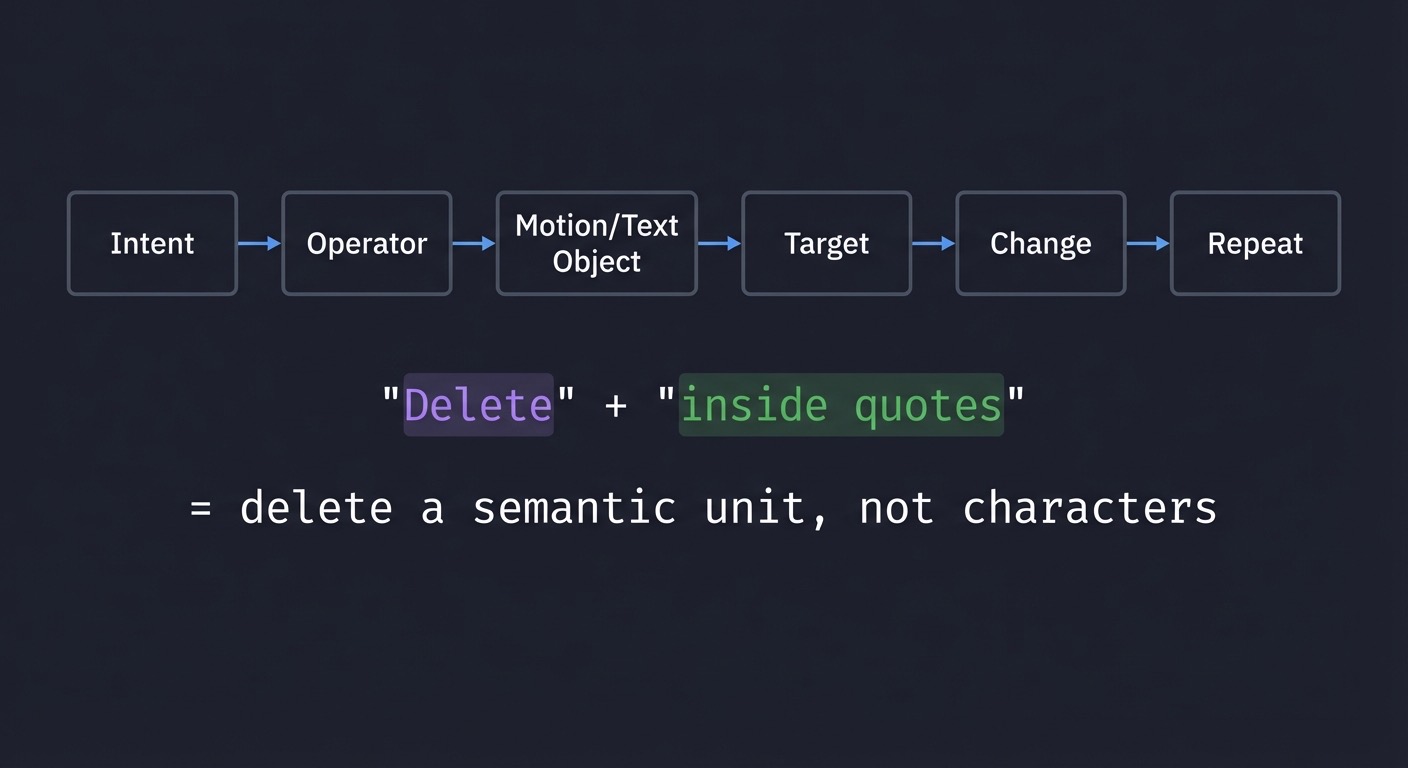Click the purple highlighted word Delete

(478, 404)
